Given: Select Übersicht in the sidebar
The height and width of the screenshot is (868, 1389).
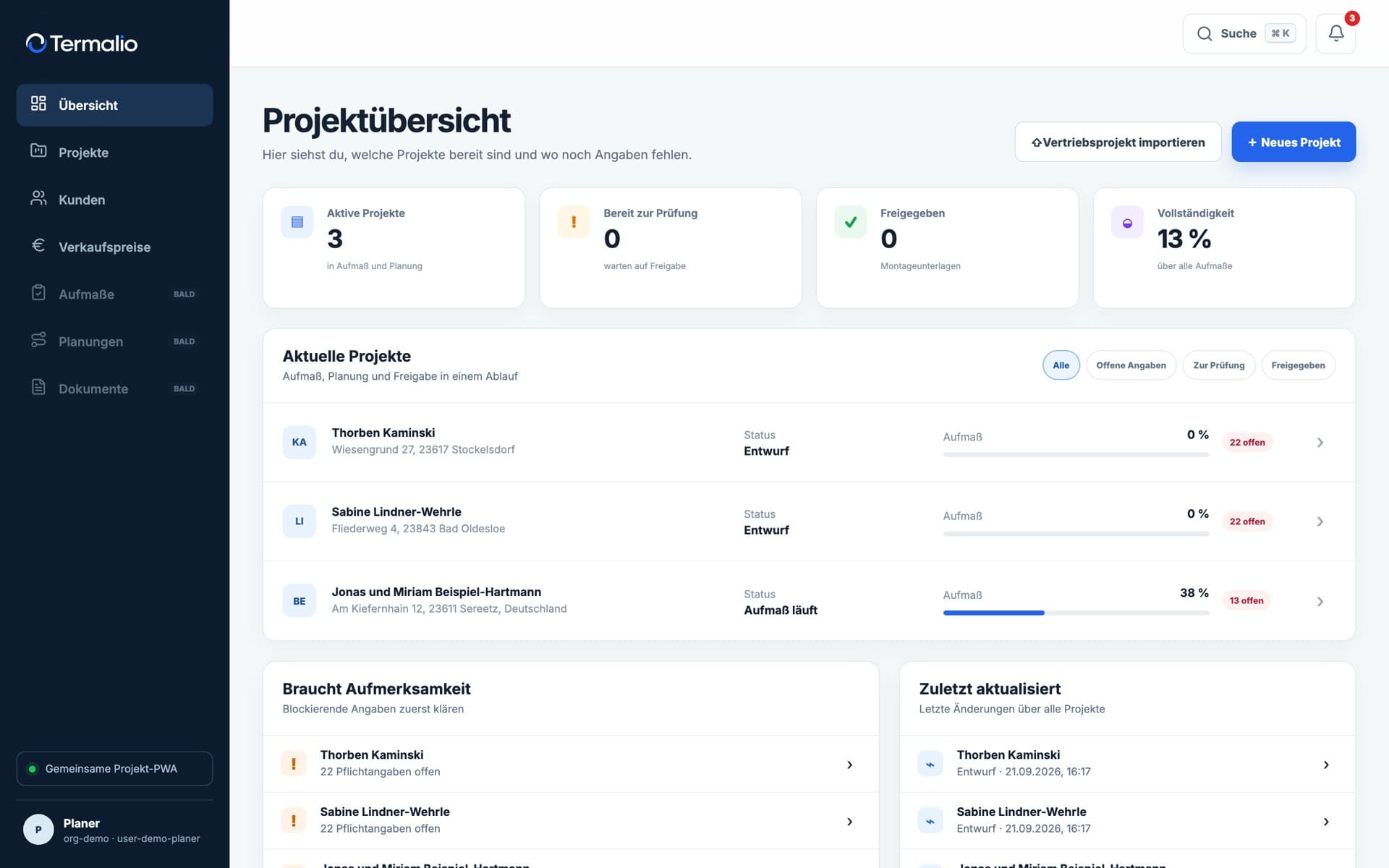Looking at the screenshot, I should tap(114, 105).
